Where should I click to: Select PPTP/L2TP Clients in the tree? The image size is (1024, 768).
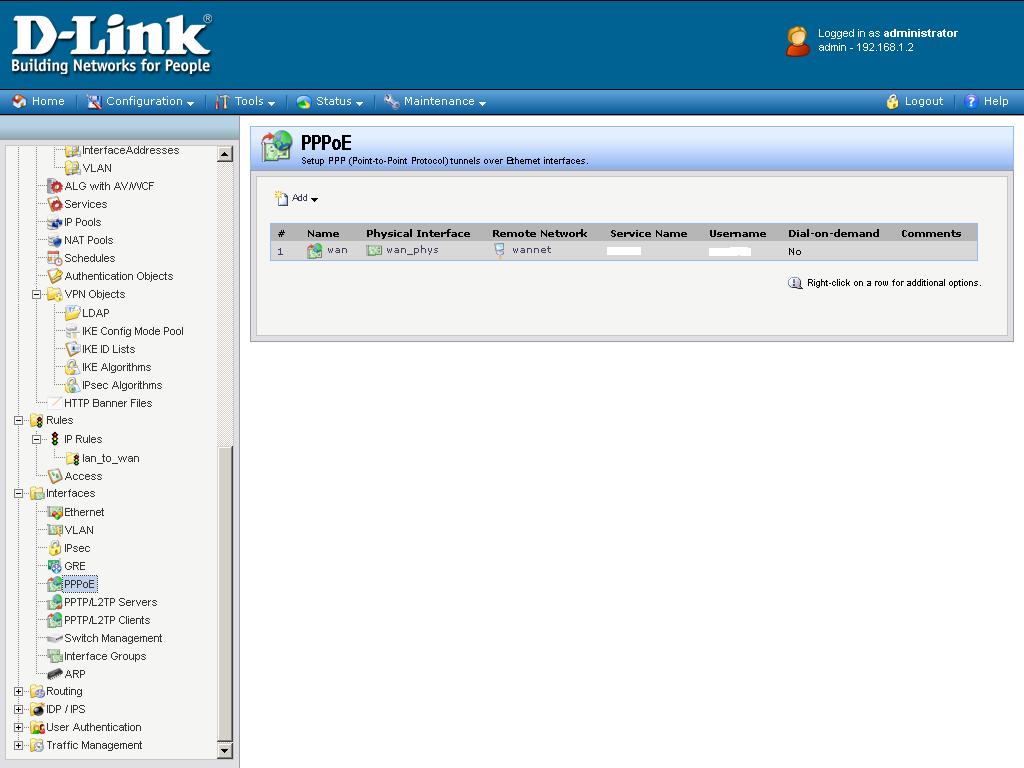[x=107, y=620]
